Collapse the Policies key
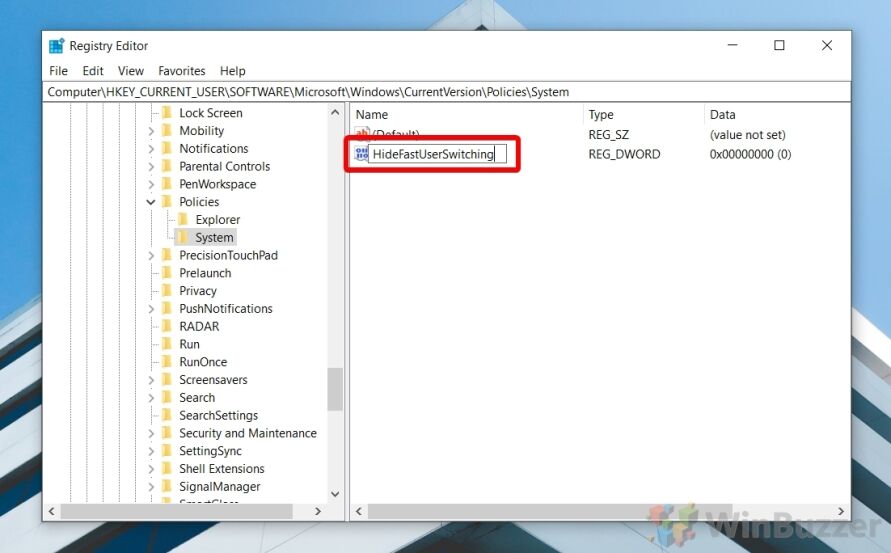Image resolution: width=891 pixels, height=553 pixels. click(x=151, y=202)
